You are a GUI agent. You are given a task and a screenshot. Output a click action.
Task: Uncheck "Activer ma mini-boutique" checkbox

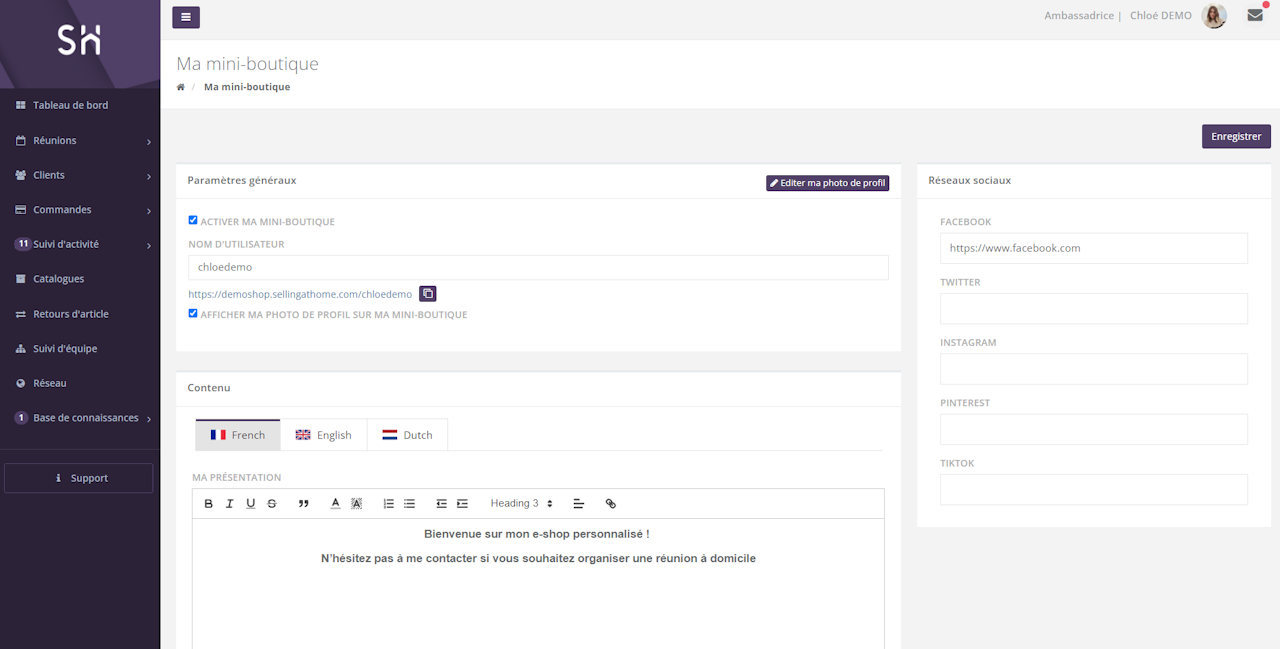pyautogui.click(x=193, y=220)
